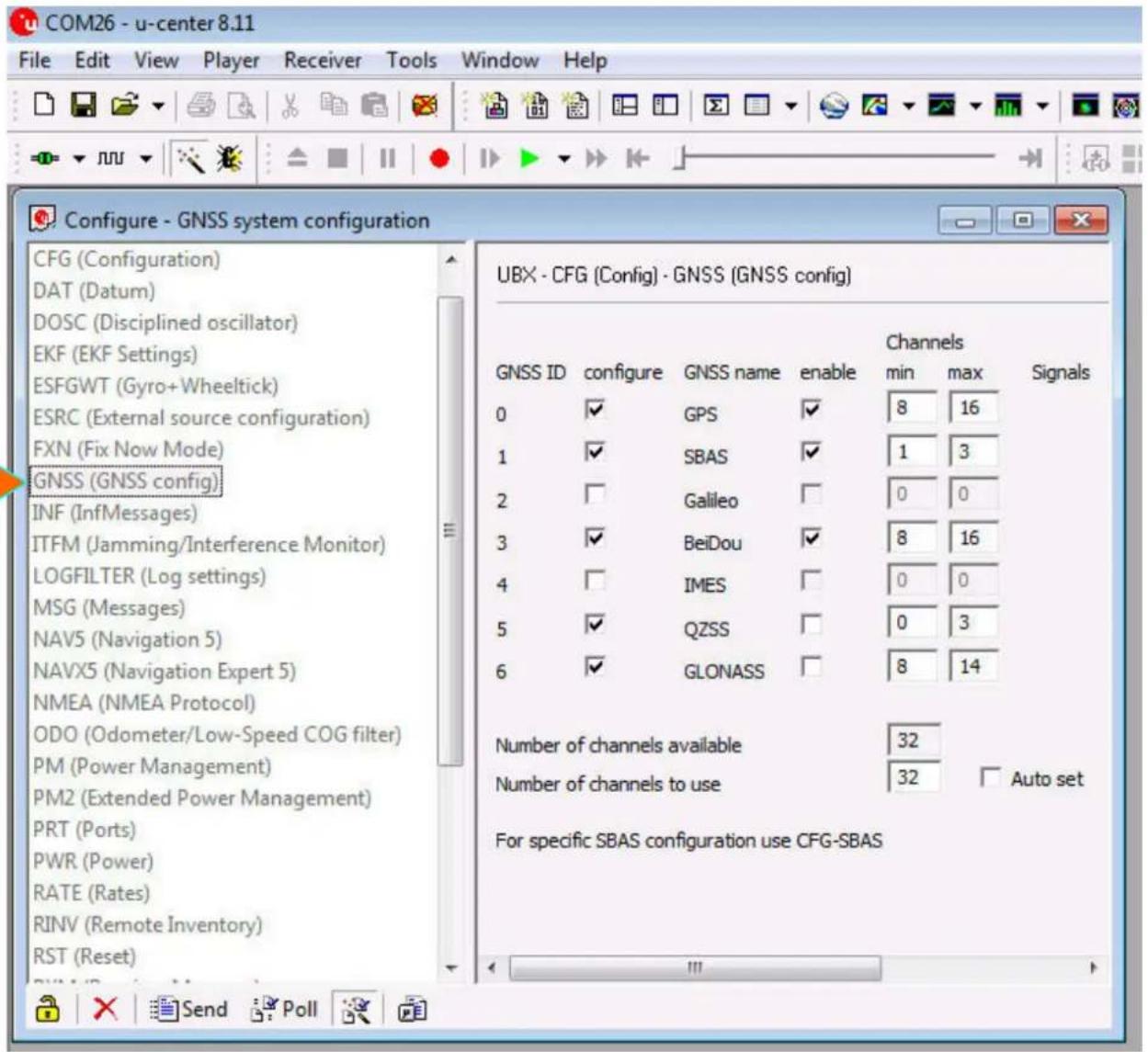Click the red X icon in footer
This screenshot has width=1148, height=1052.
pos(105,1009)
